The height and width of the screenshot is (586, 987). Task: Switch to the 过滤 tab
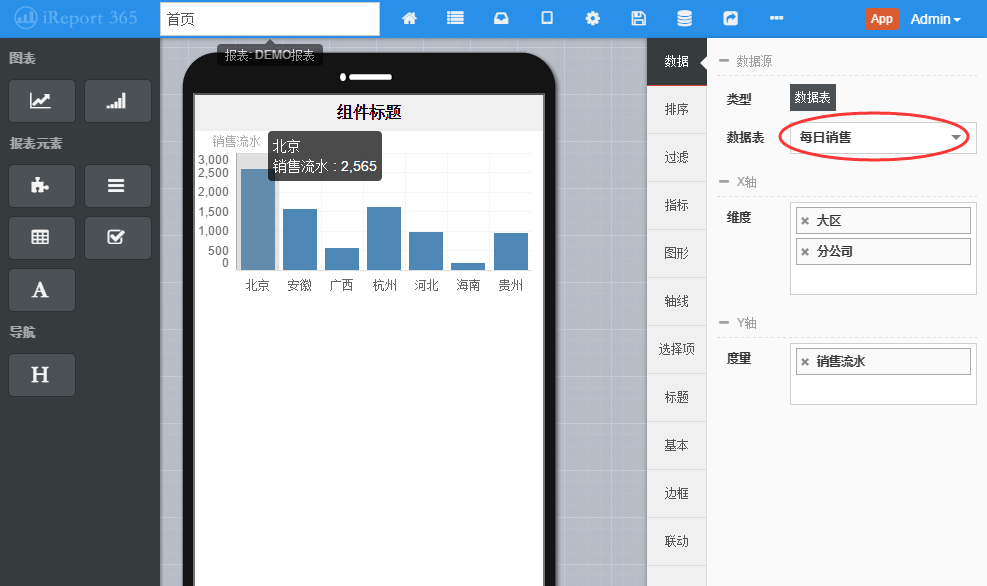coord(677,157)
